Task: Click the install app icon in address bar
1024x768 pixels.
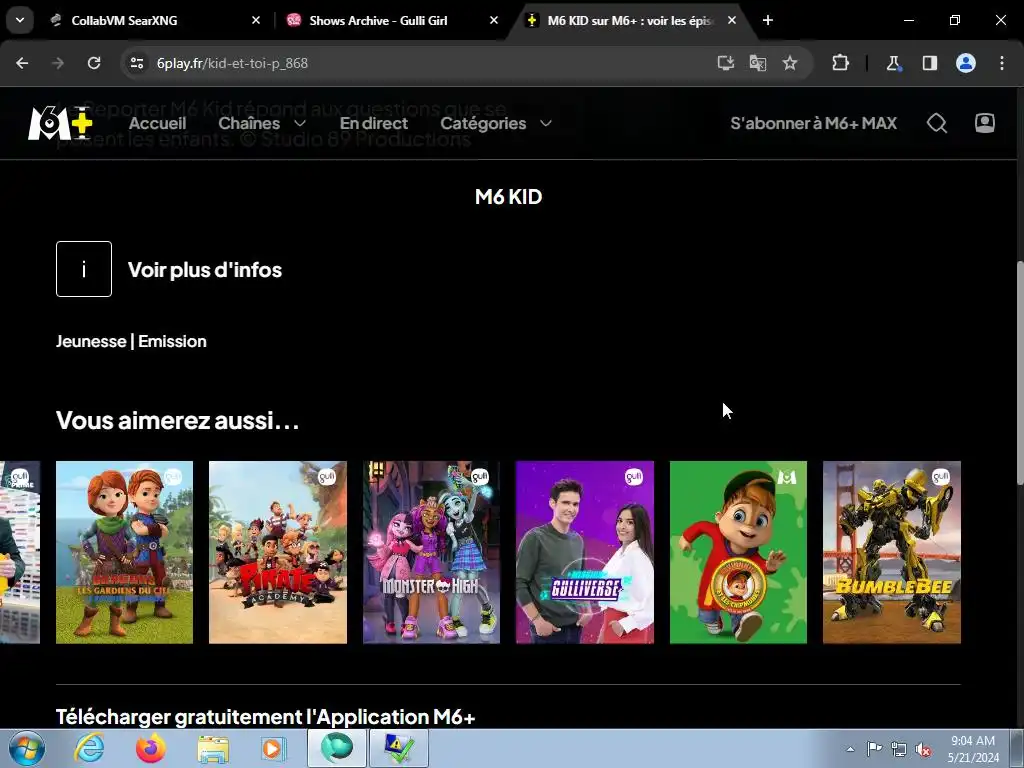Action: [726, 63]
